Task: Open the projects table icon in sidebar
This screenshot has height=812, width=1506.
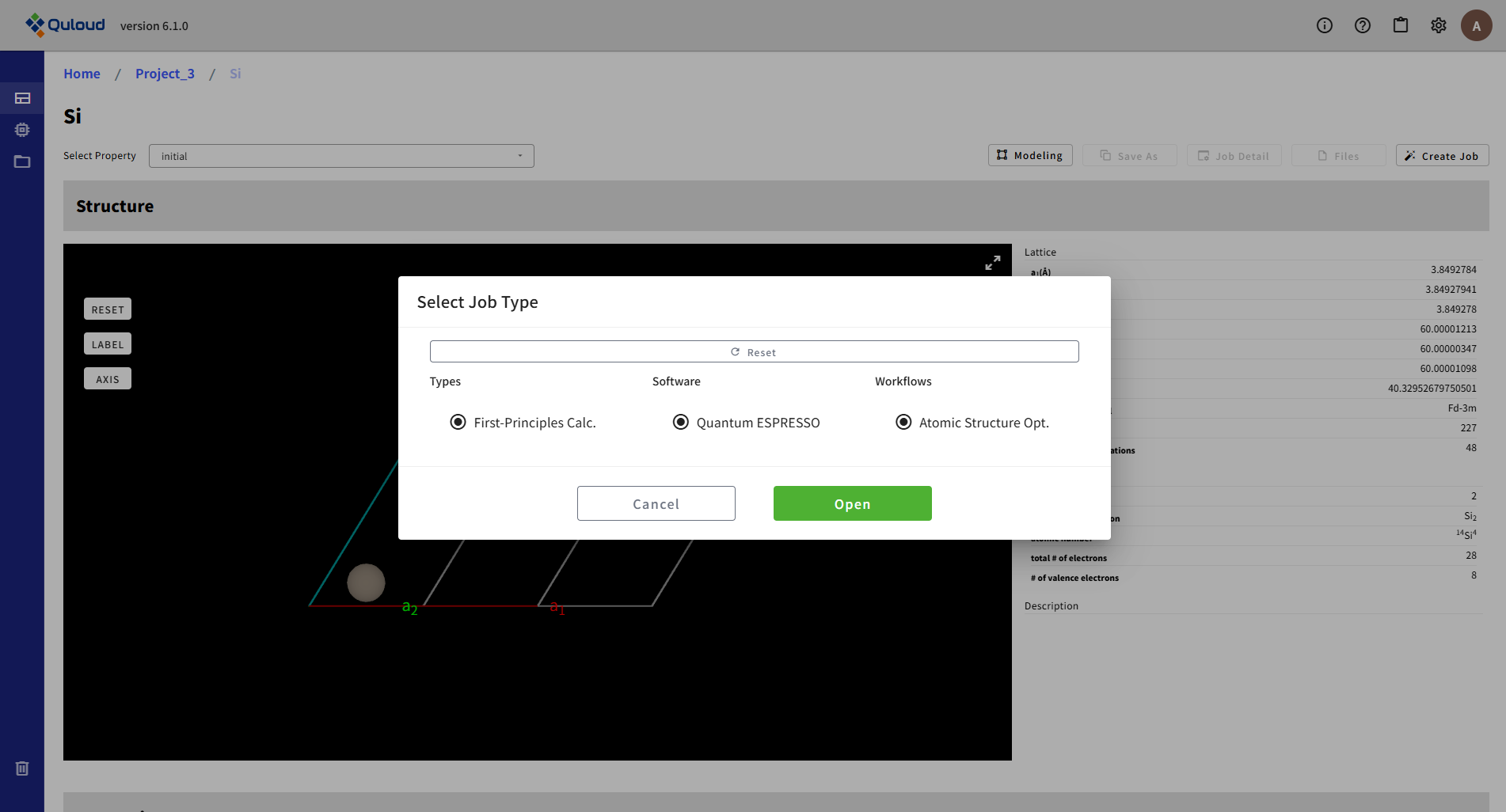Action: tap(22, 98)
